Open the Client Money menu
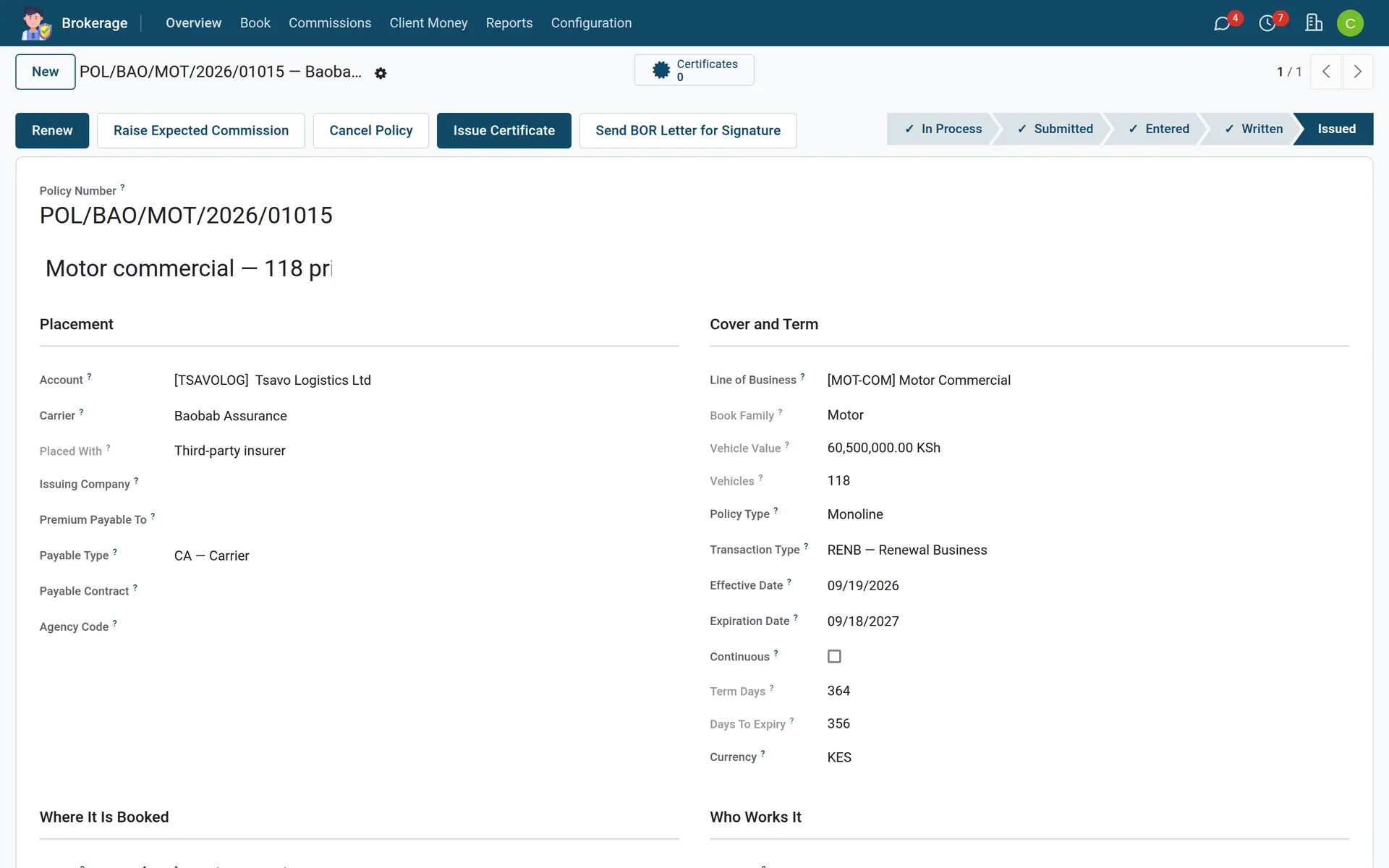The image size is (1389, 868). tap(428, 23)
